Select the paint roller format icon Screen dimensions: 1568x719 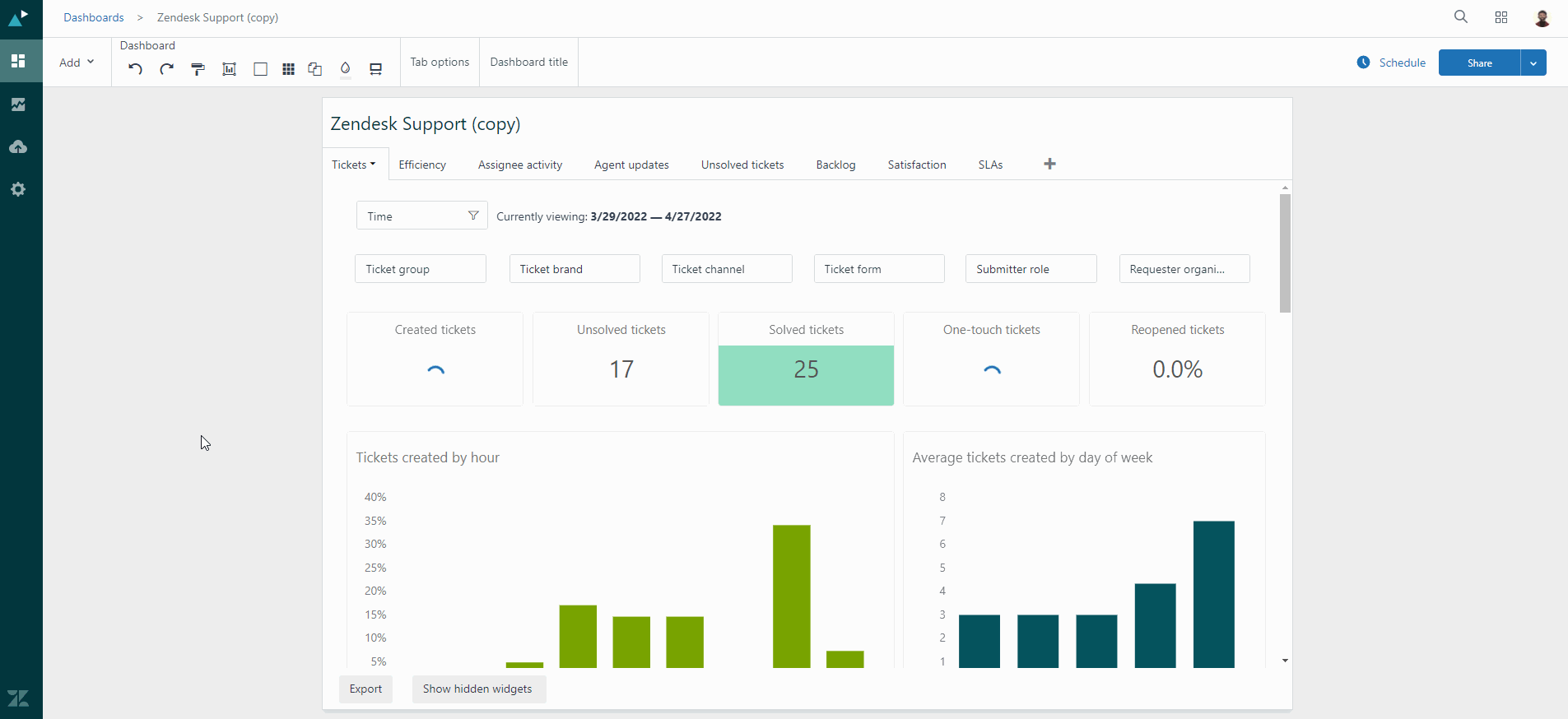pyautogui.click(x=198, y=69)
